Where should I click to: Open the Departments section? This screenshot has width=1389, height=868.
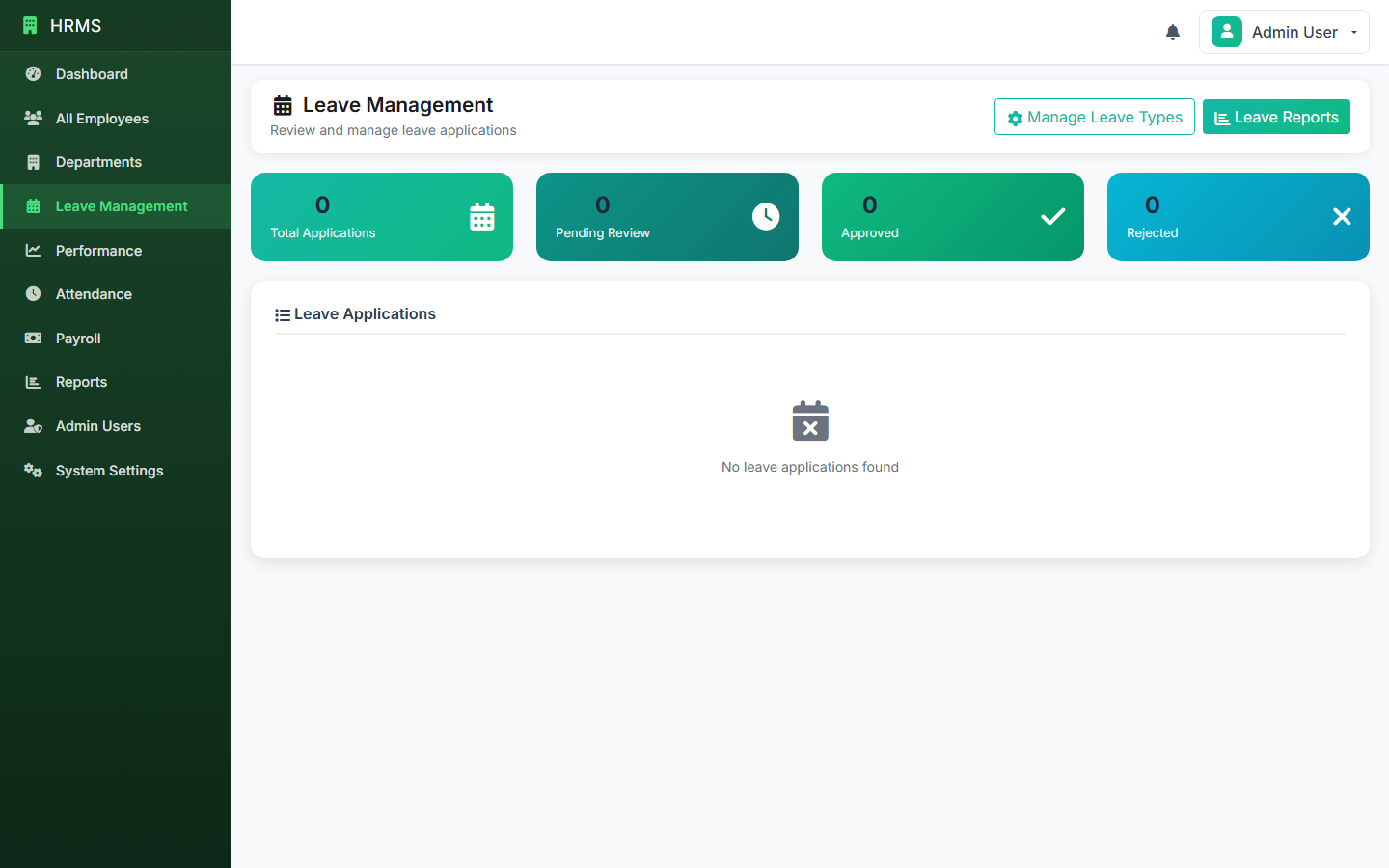point(116,162)
